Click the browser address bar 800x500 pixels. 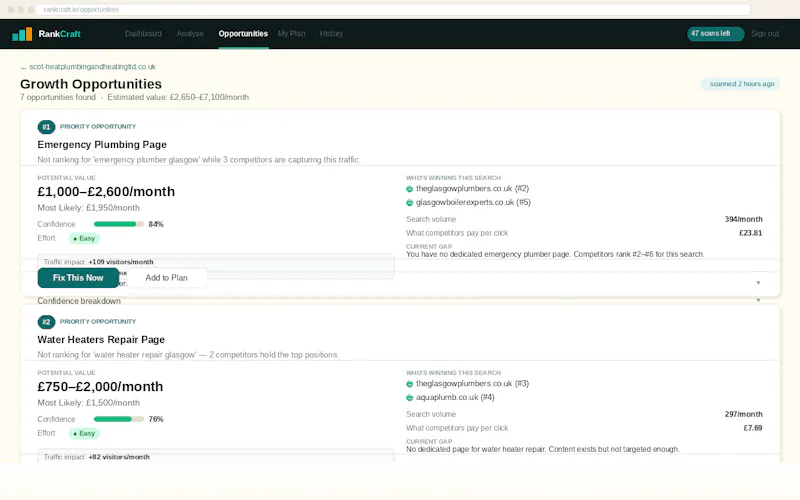[393, 10]
